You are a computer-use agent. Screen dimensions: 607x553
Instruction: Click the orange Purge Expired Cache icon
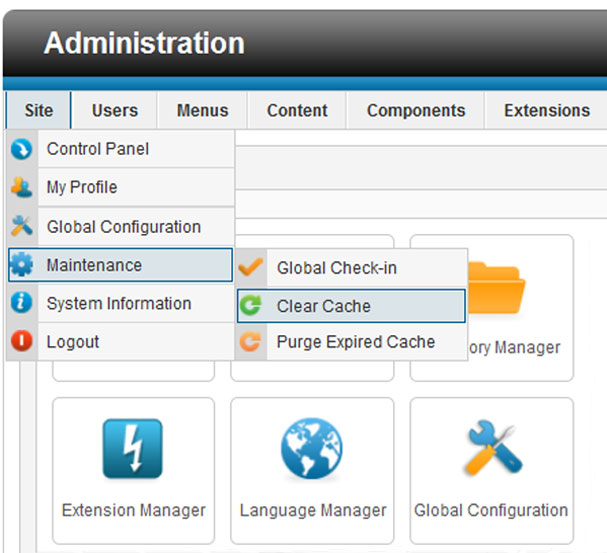(251, 342)
